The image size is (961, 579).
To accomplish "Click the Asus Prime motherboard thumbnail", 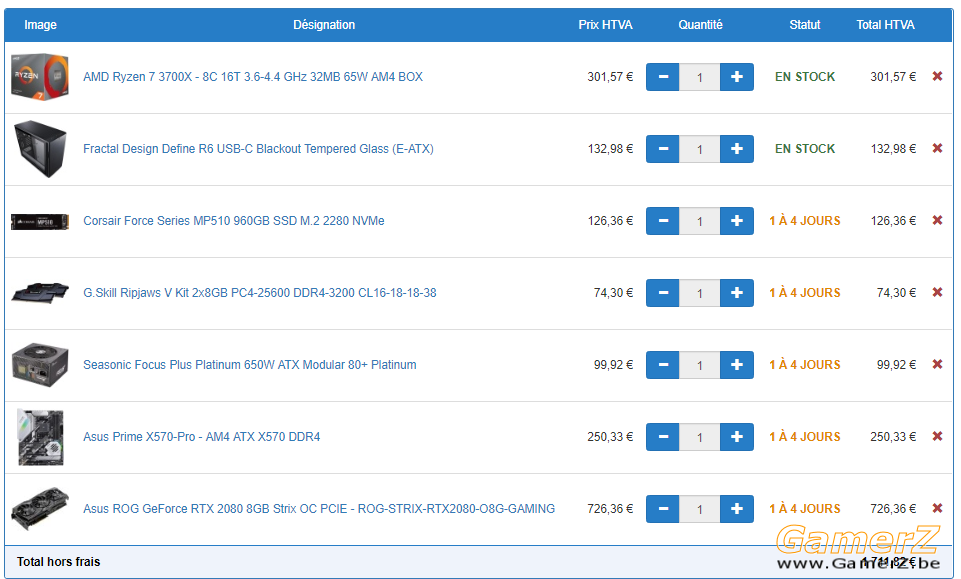I will 40,437.
